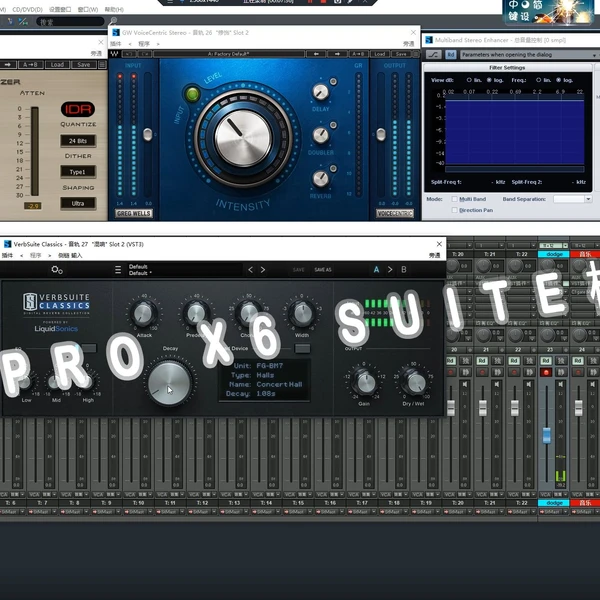Open the 程序 menu in VoiceCentric window

(144, 44)
